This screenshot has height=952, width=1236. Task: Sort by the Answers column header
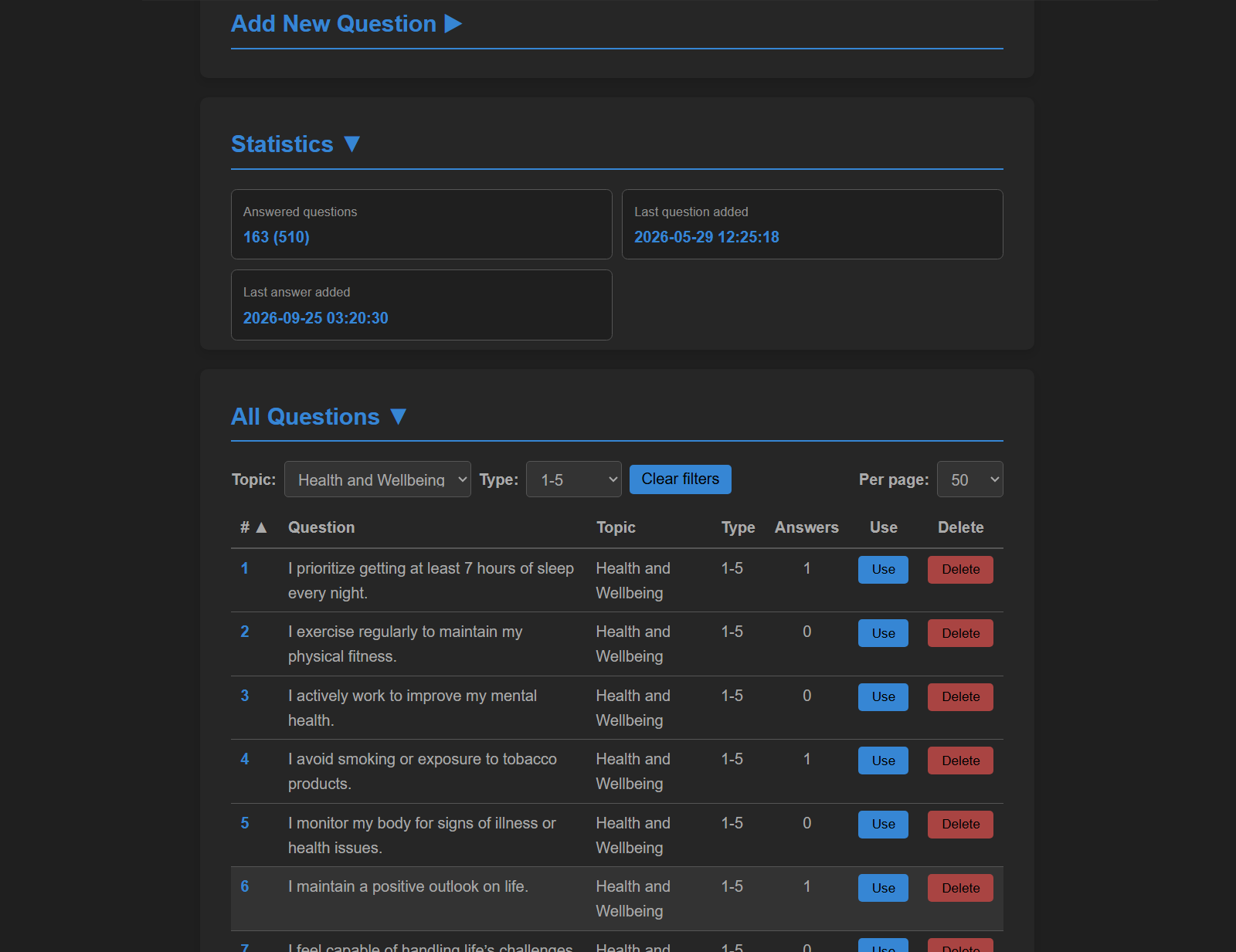pyautogui.click(x=806, y=527)
